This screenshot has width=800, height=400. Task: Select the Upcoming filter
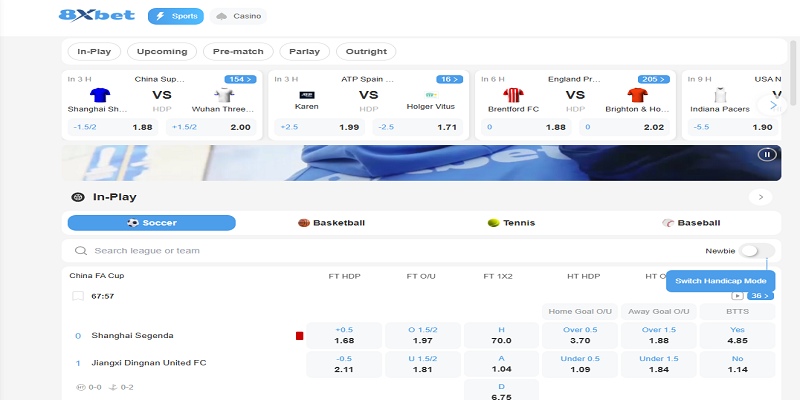click(x=162, y=52)
